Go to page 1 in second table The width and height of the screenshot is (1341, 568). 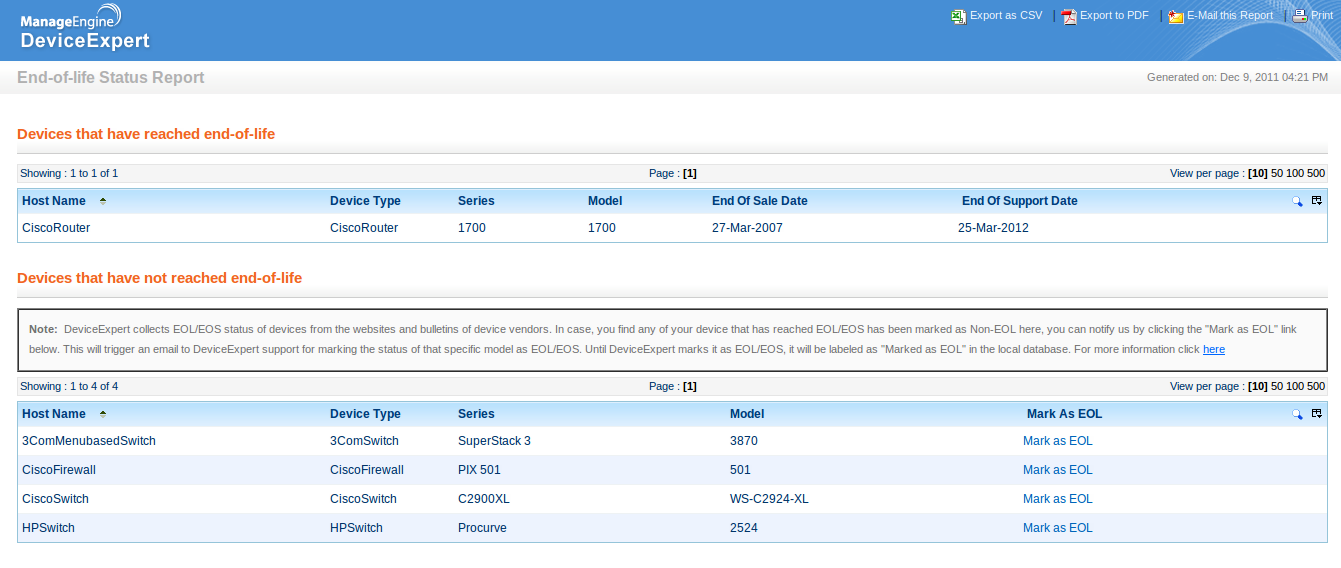[690, 386]
